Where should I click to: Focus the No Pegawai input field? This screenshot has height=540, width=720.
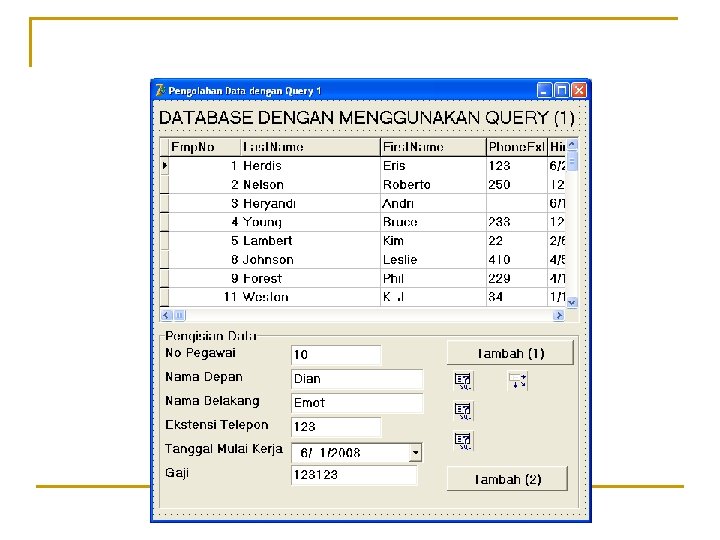(336, 354)
